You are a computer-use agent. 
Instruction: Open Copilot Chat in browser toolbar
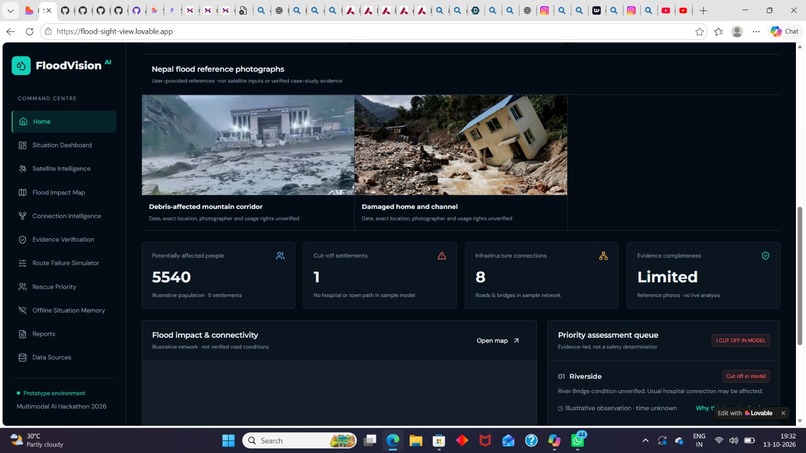pos(784,31)
